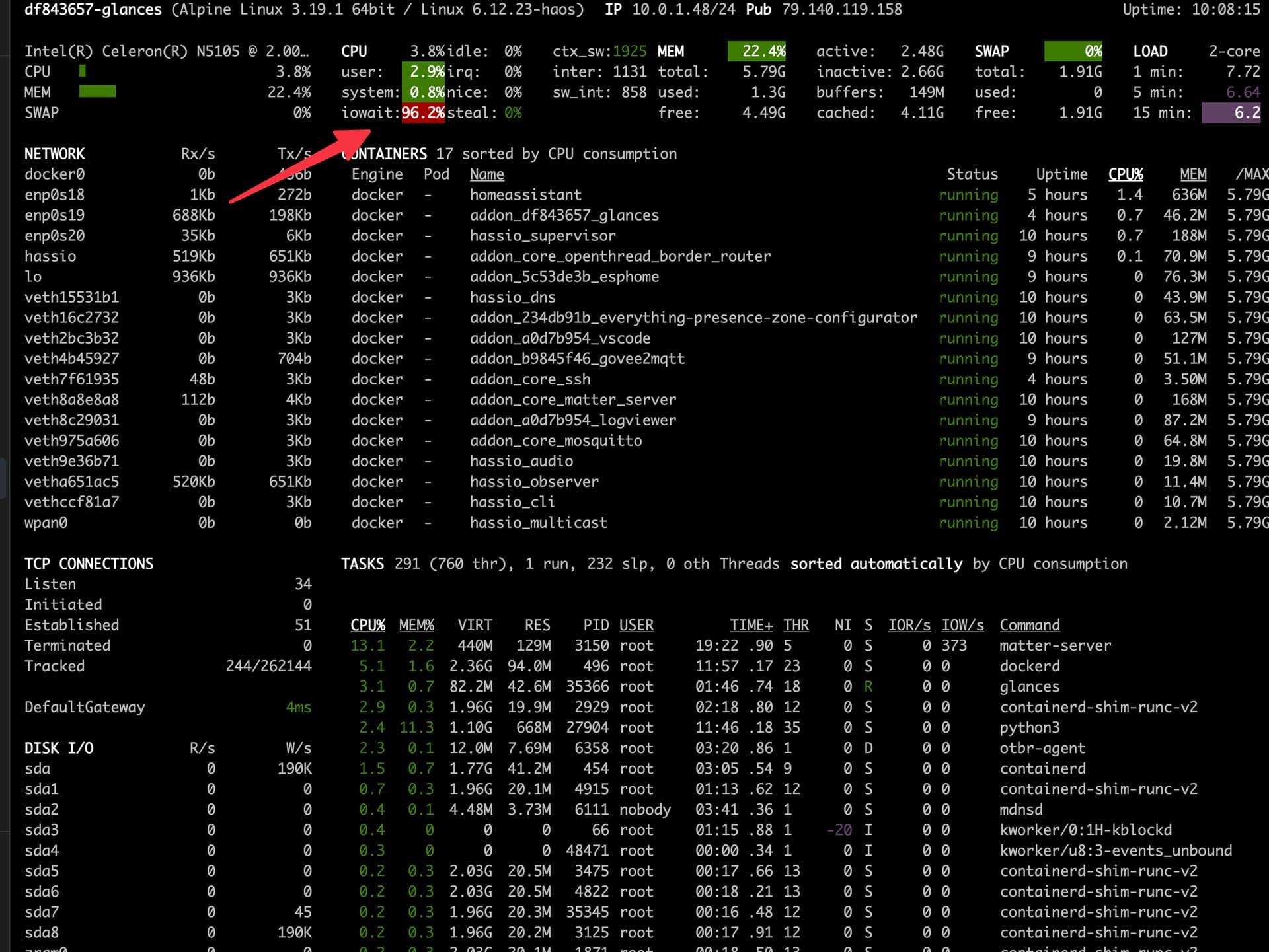Select the wpan0 network interface
1269x952 pixels.
46,523
